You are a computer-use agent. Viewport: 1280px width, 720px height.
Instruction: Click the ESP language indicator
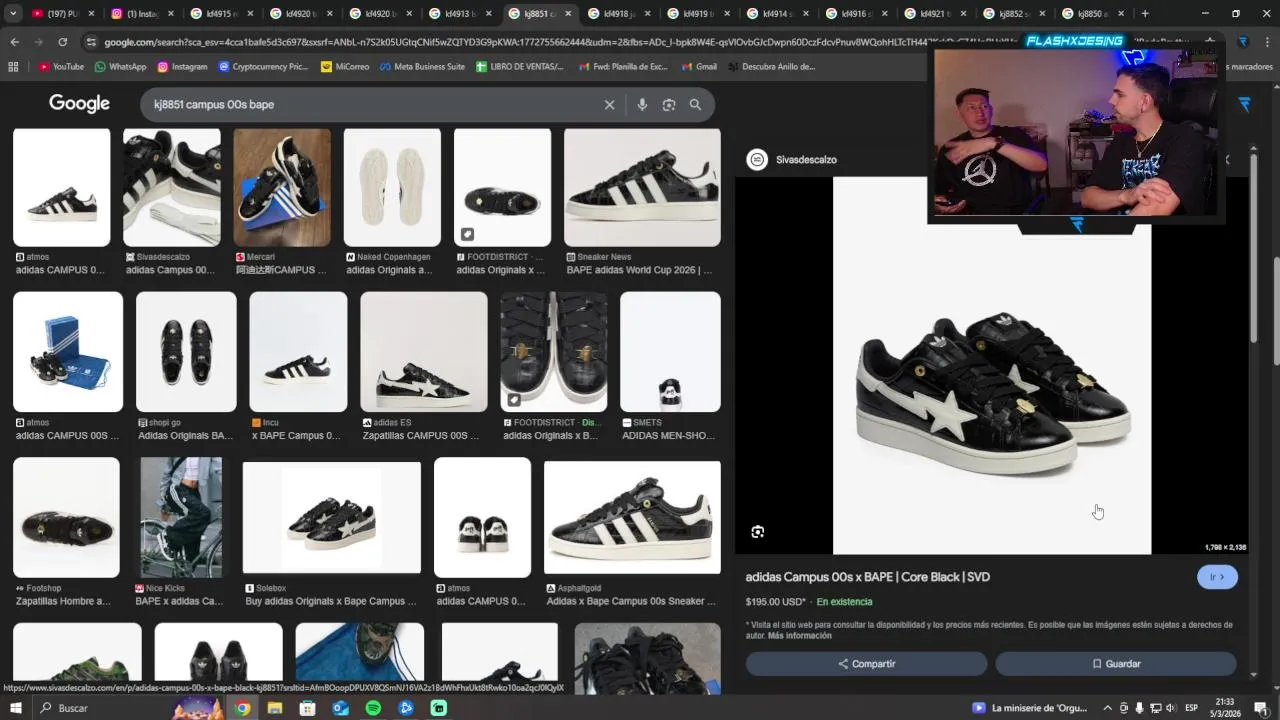click(x=1191, y=708)
